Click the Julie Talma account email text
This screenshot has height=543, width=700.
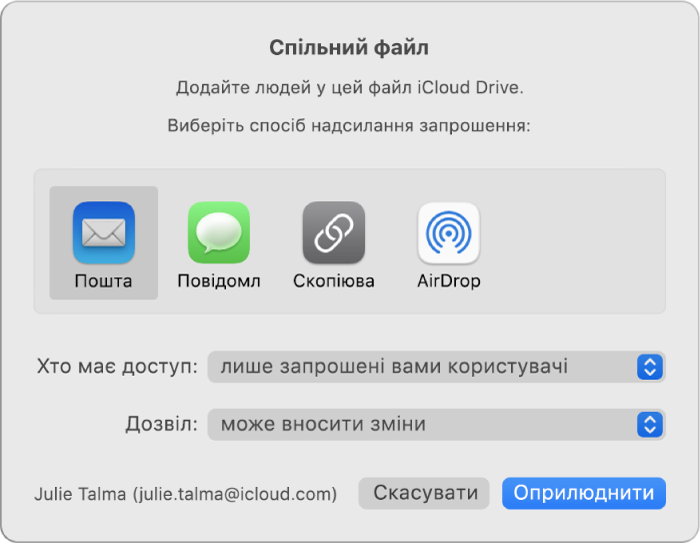pos(185,493)
